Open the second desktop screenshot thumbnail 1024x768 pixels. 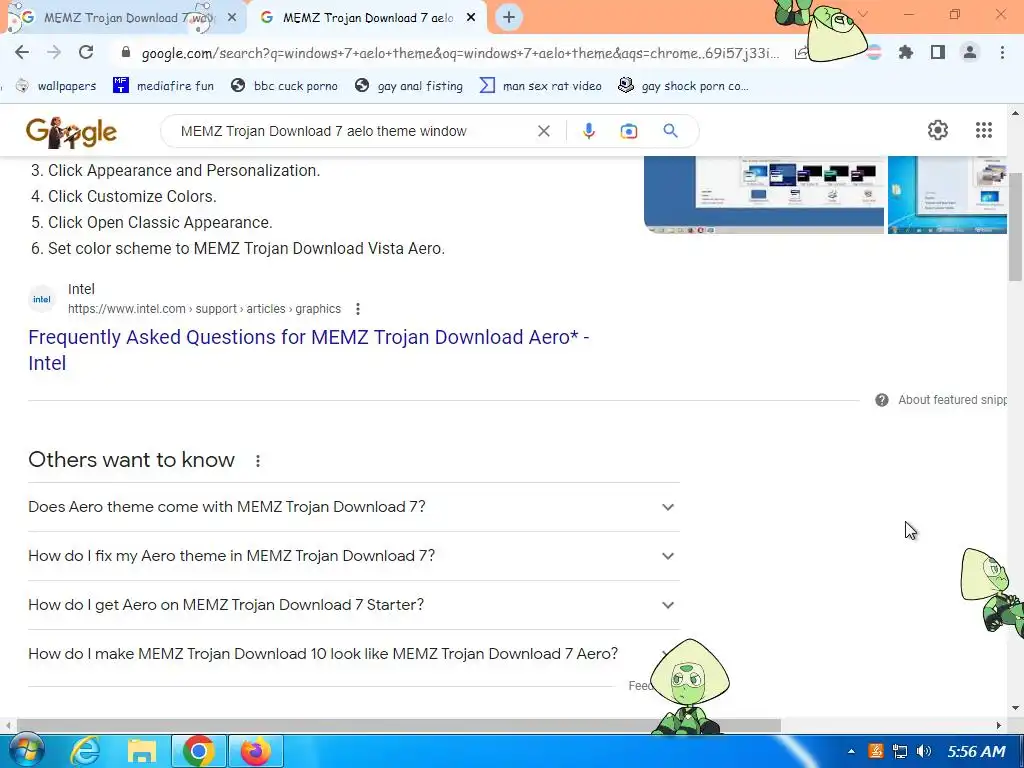[947, 195]
